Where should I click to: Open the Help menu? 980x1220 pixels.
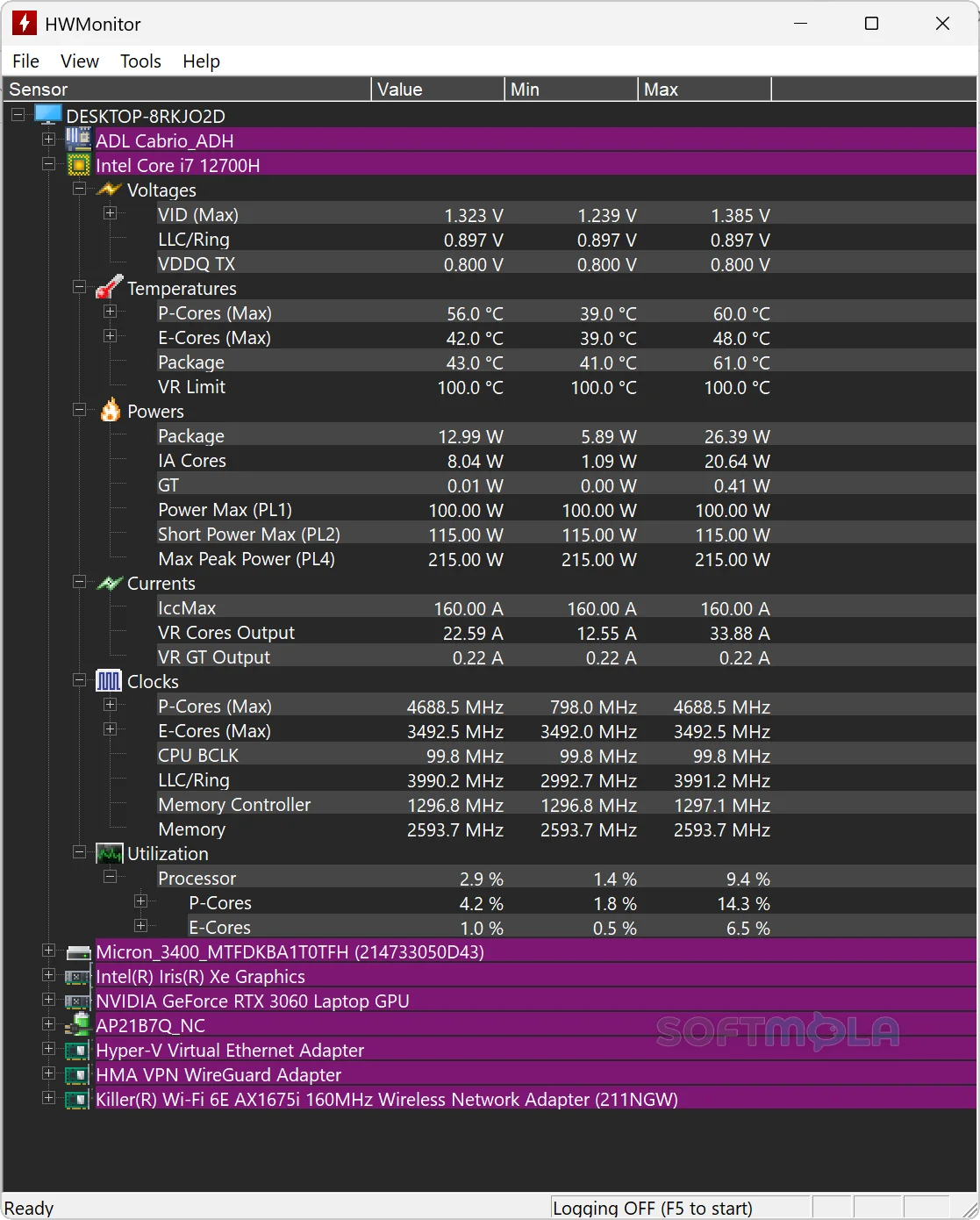pyautogui.click(x=201, y=61)
